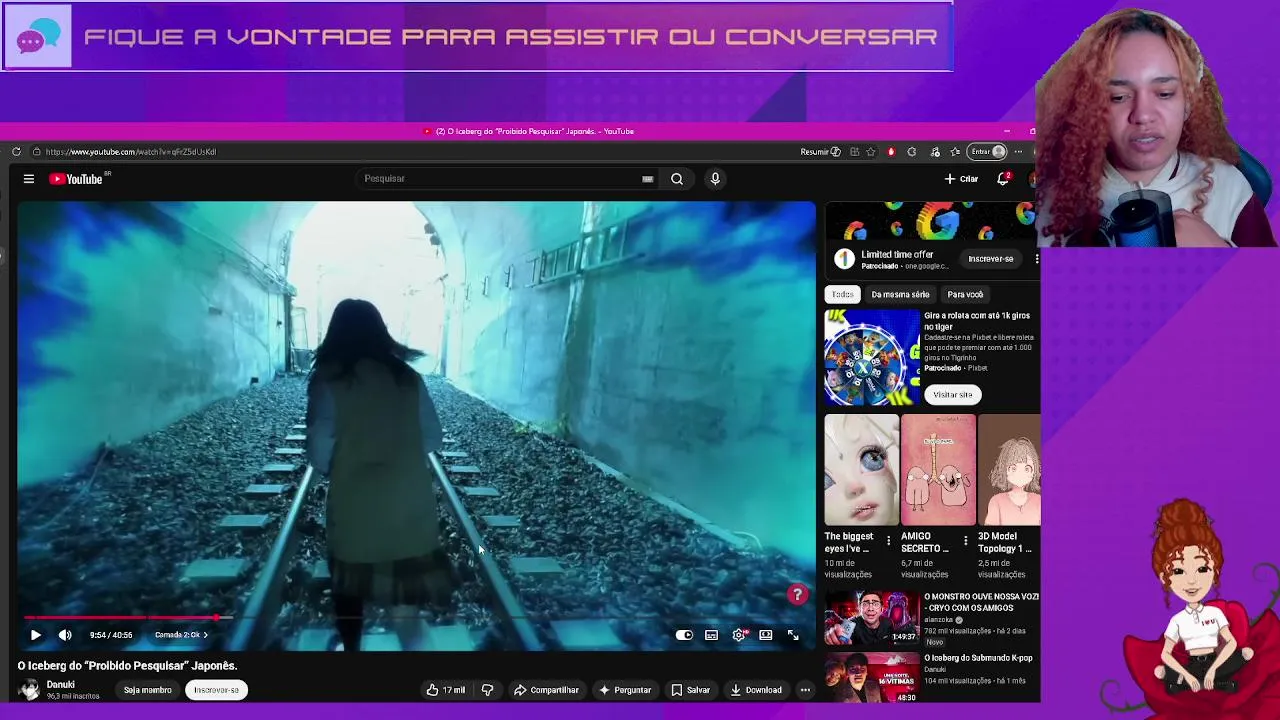
Task: Mute the video volume speaker icon
Action: coord(65,635)
